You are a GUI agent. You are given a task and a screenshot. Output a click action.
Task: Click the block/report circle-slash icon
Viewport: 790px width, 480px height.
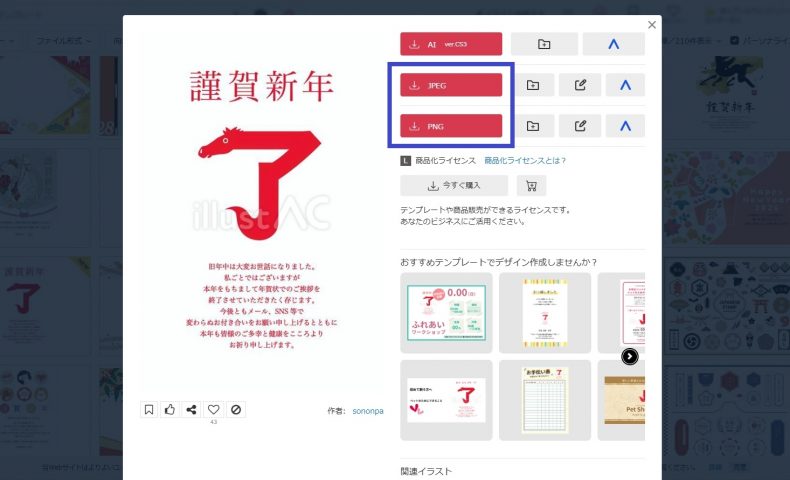[235, 409]
